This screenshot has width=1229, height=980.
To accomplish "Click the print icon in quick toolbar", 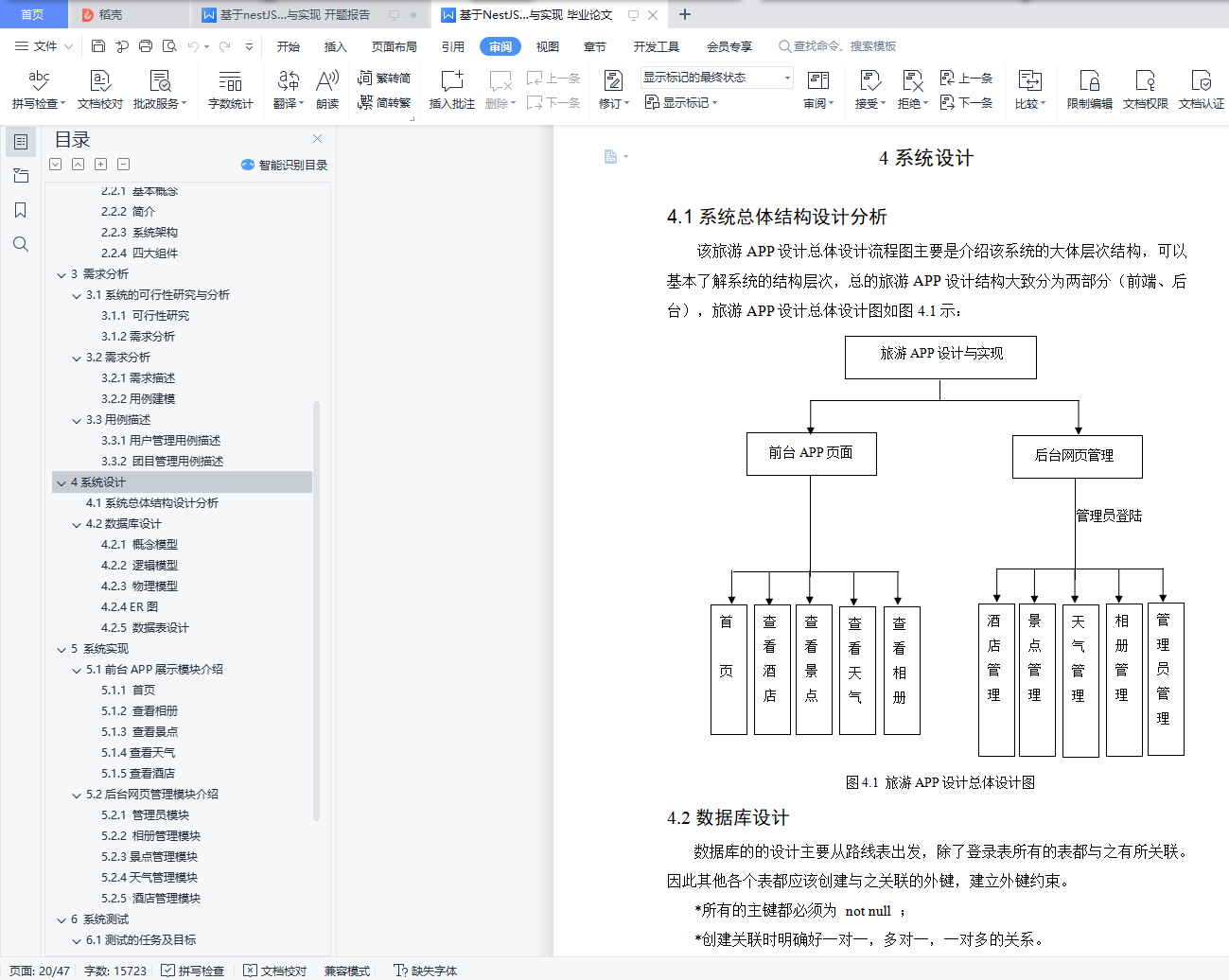I will tap(146, 45).
